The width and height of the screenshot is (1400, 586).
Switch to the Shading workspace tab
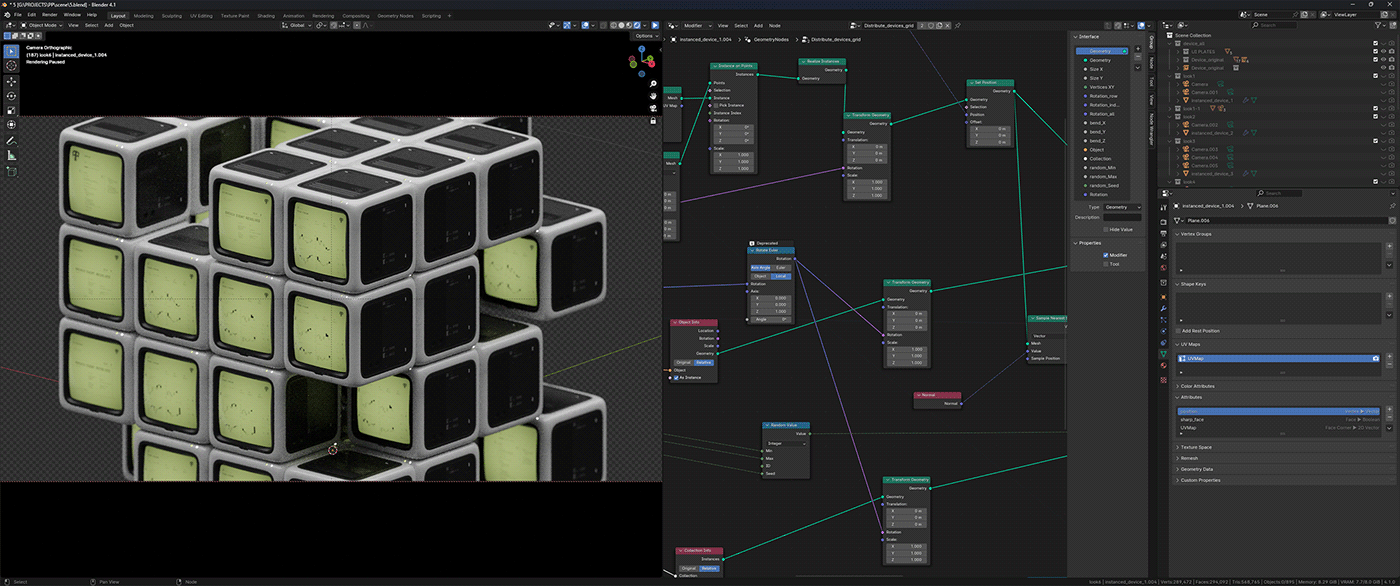pyautogui.click(x=266, y=15)
